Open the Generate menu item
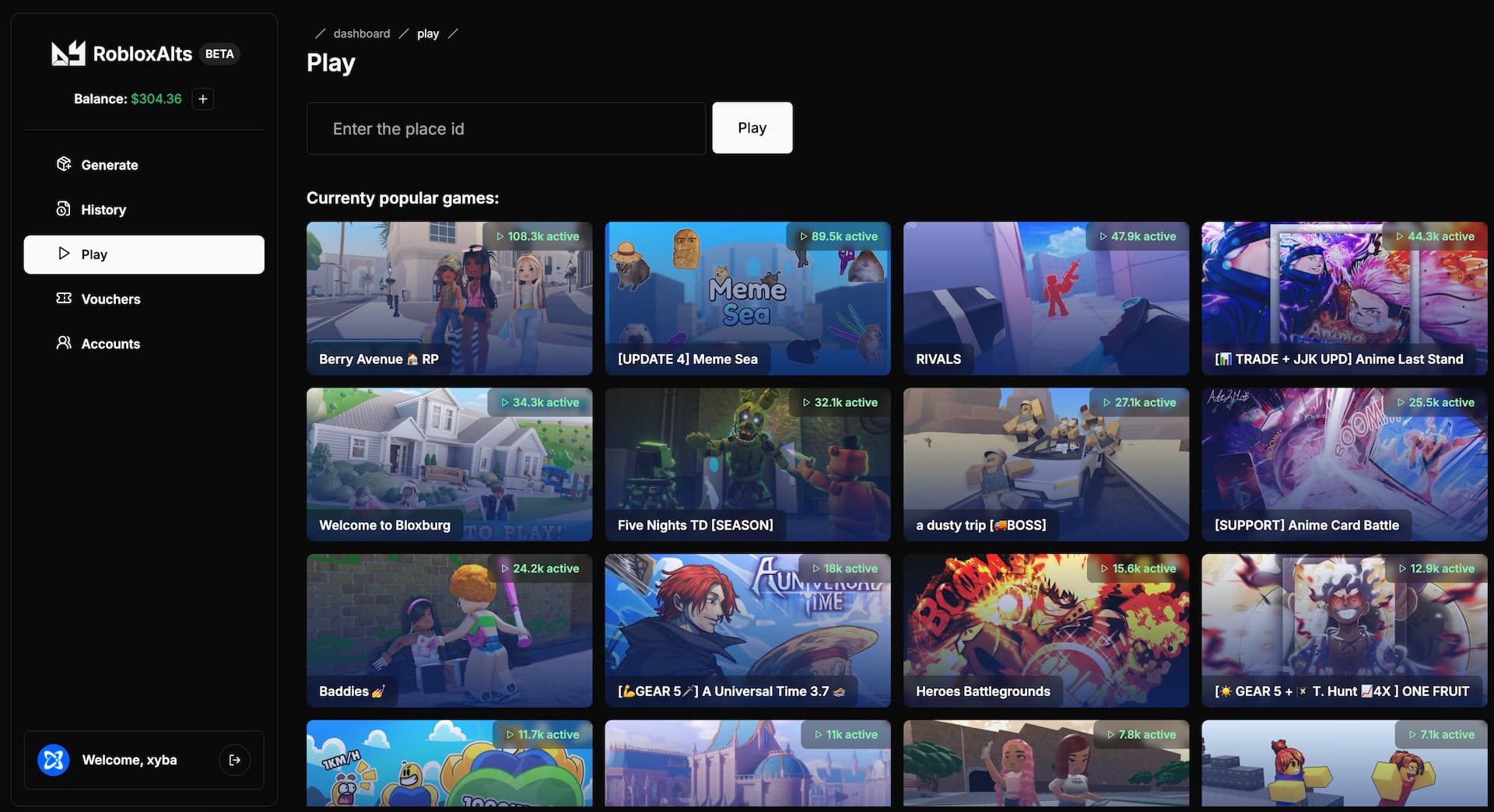The height and width of the screenshot is (812, 1494). 144,165
